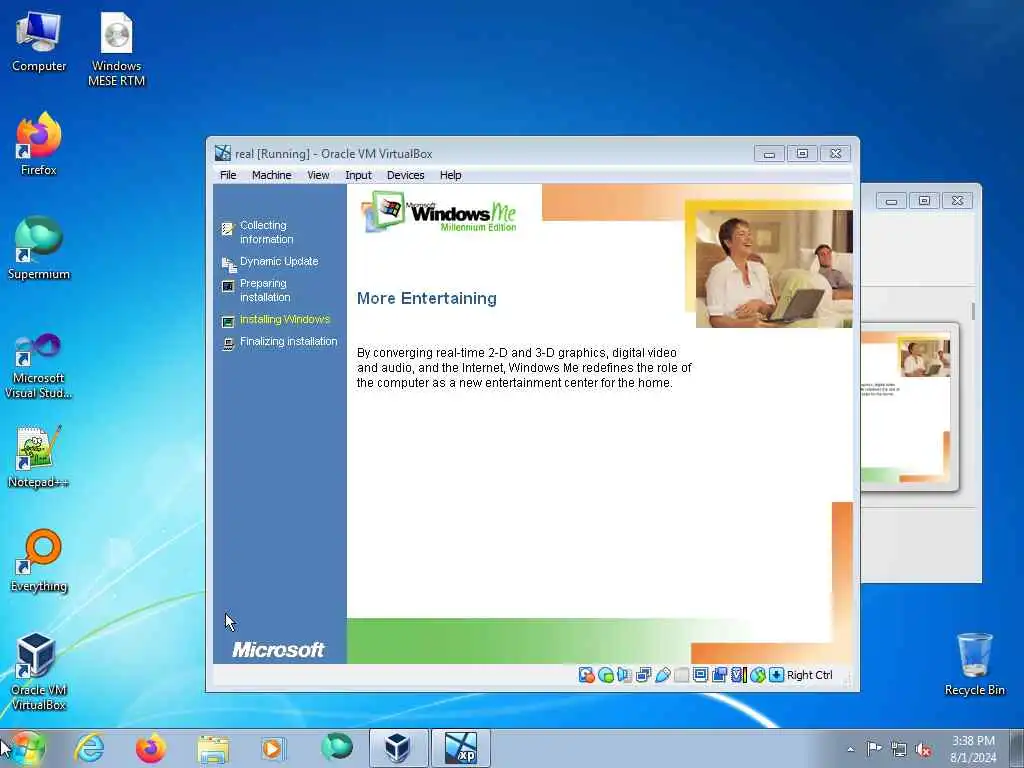Click the muted volume tray icon
The height and width of the screenshot is (768, 1024).
click(923, 749)
